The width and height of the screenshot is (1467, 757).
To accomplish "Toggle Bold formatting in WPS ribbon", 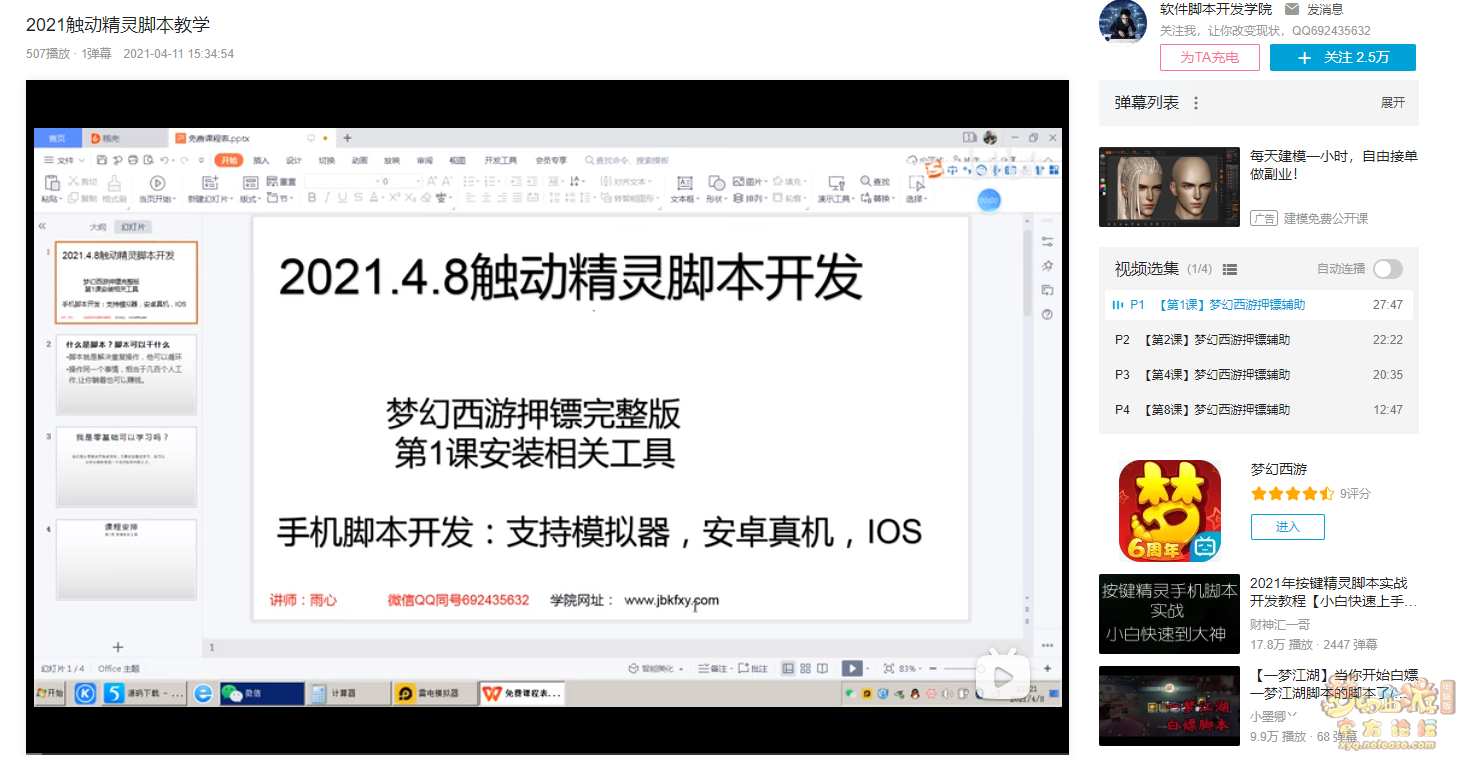I will pyautogui.click(x=311, y=198).
